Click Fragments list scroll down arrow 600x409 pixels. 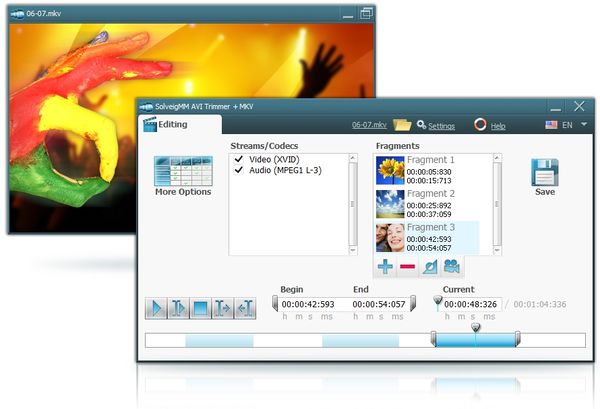tap(497, 250)
